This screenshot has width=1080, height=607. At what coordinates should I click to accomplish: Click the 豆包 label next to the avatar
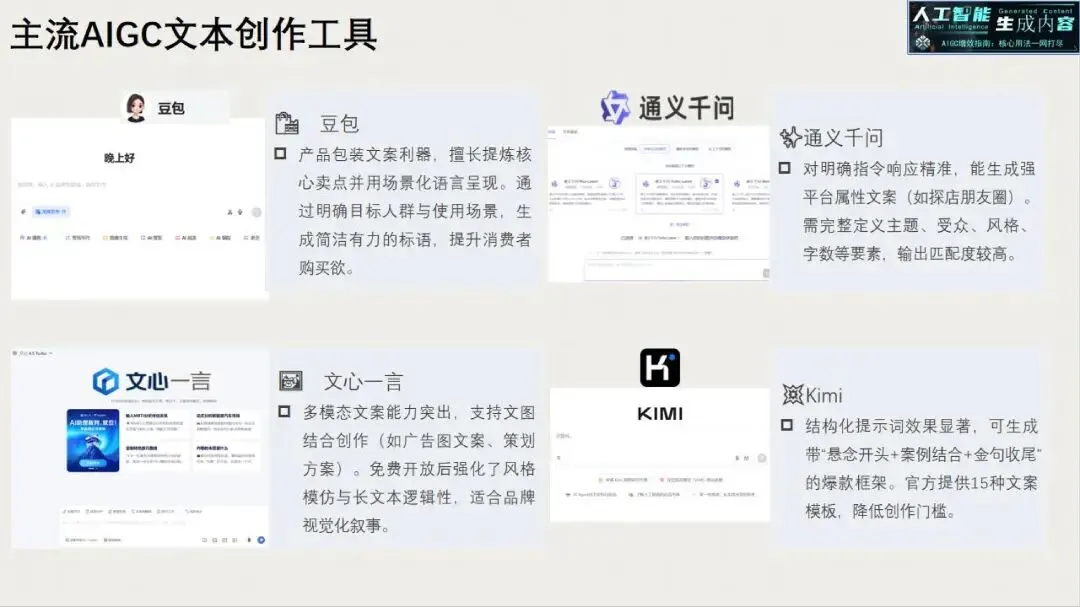[x=171, y=108]
